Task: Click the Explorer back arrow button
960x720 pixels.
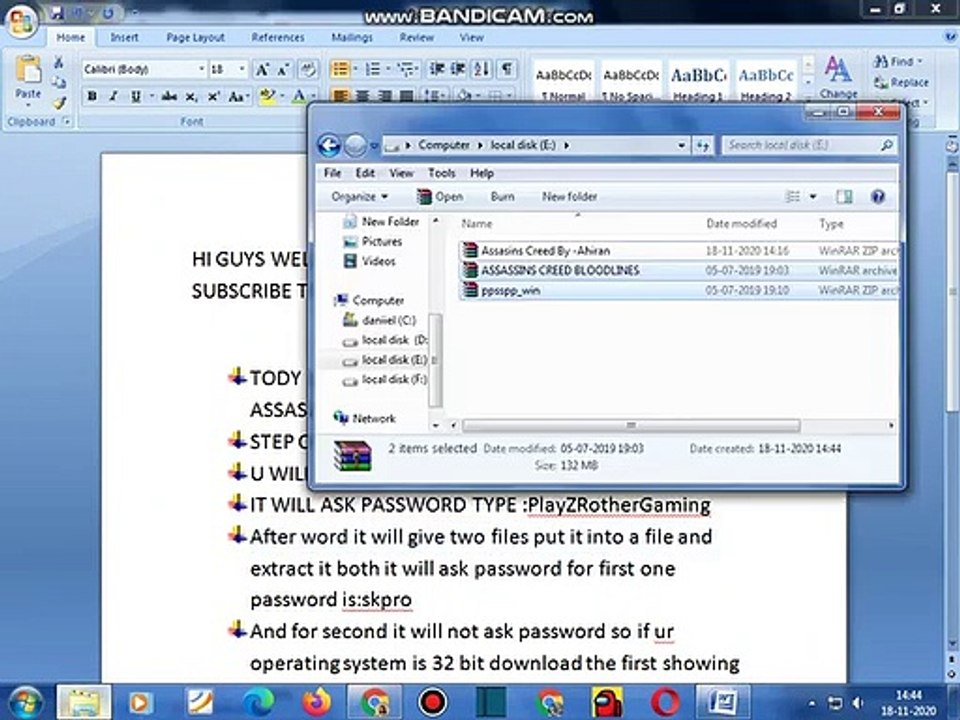Action: pyautogui.click(x=329, y=146)
